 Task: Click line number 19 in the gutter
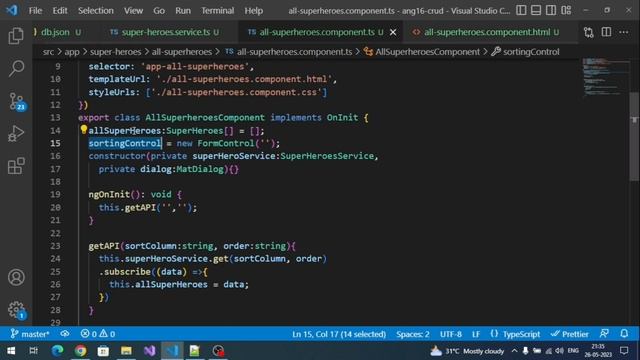[55, 194]
